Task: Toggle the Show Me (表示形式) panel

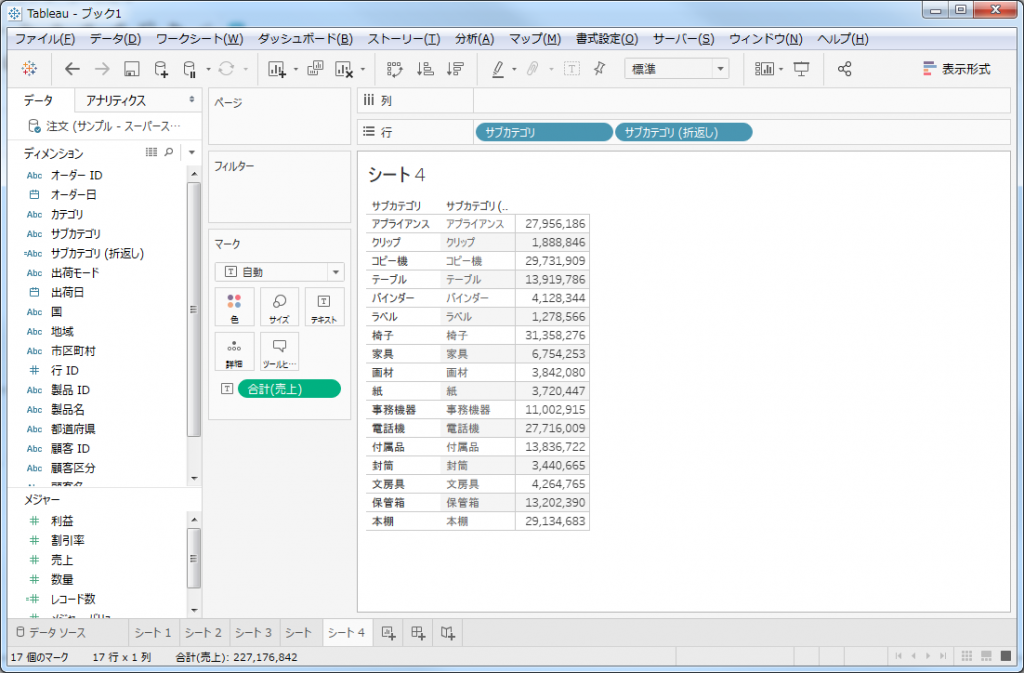Action: click(956, 69)
